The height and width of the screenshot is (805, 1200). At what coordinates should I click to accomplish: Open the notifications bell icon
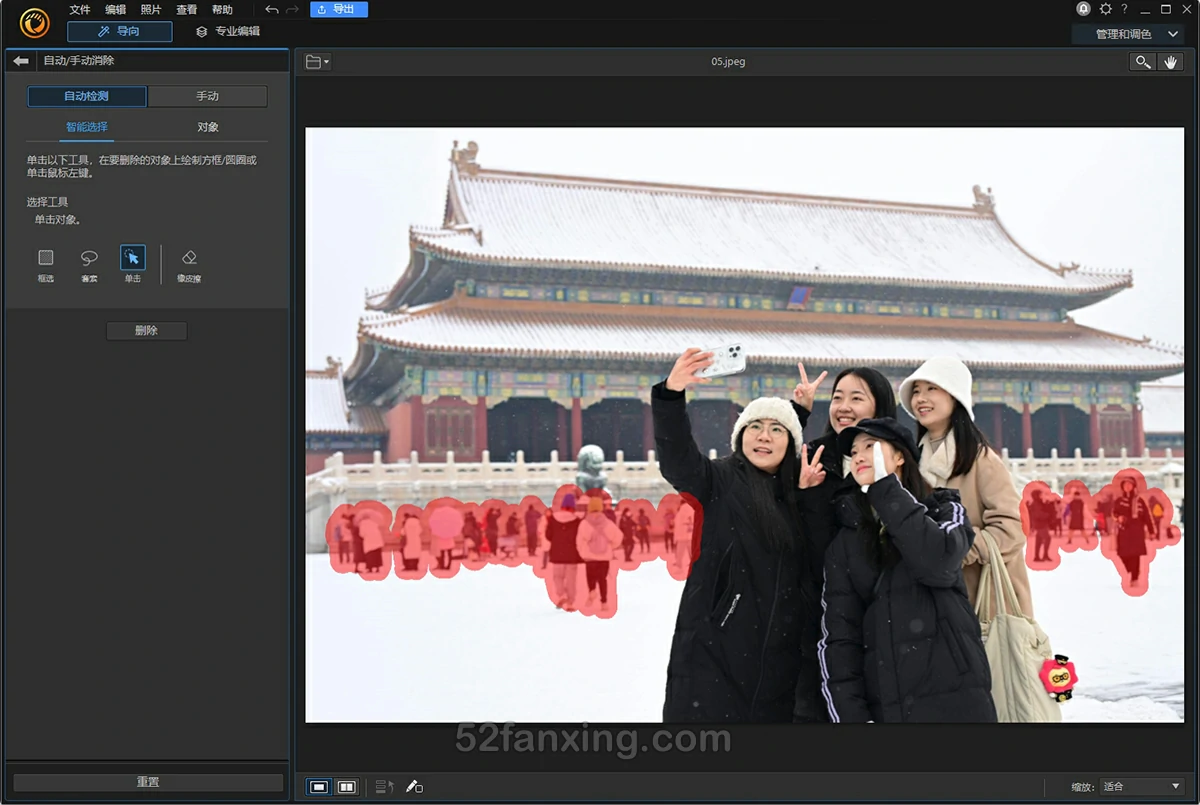click(1084, 9)
